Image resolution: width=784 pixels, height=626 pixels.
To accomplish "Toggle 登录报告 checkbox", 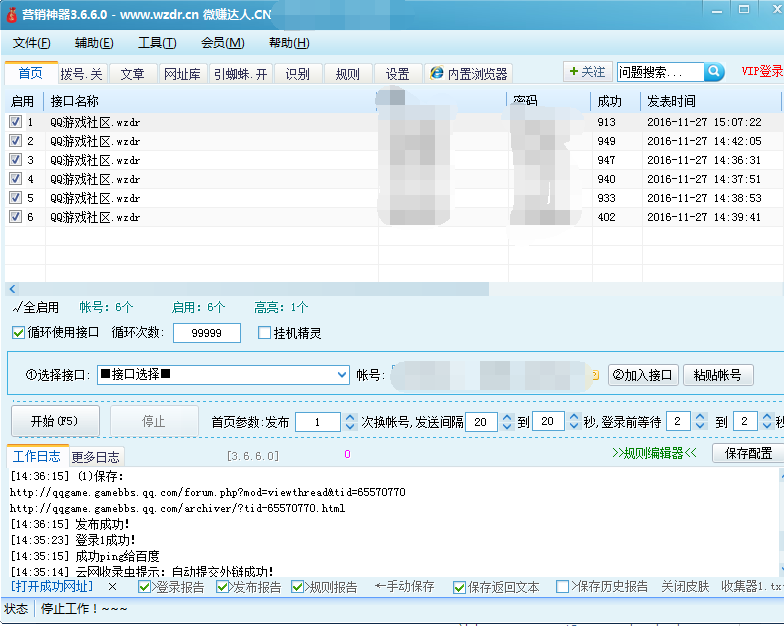I will click(144, 587).
